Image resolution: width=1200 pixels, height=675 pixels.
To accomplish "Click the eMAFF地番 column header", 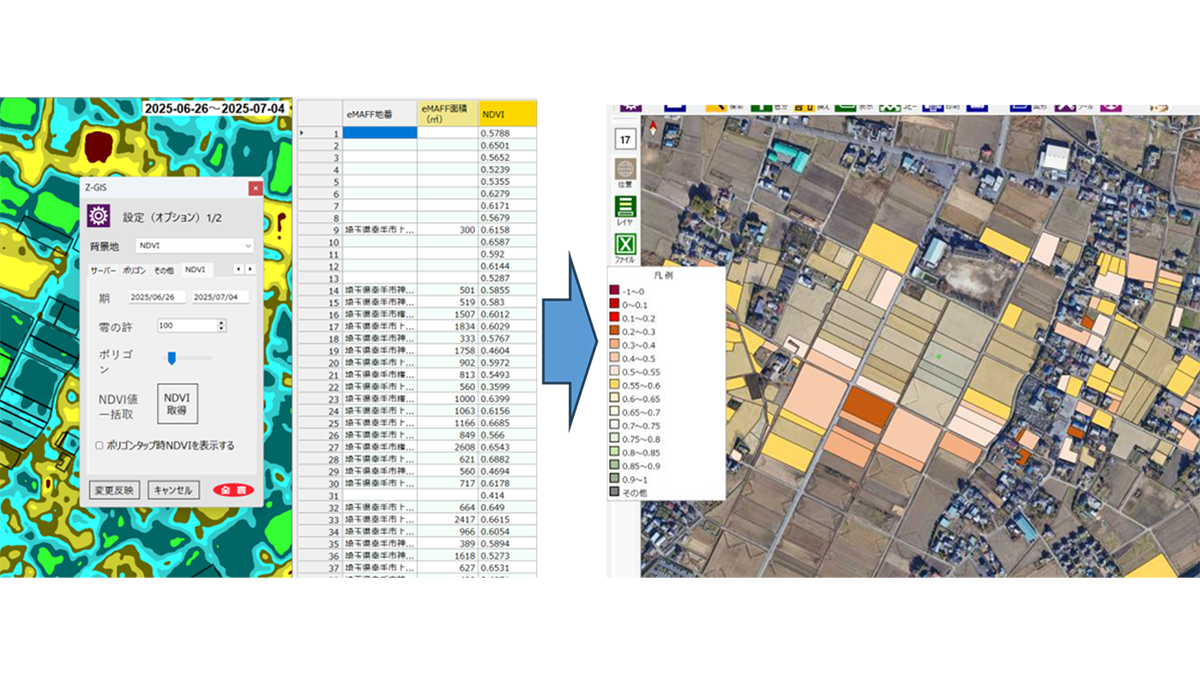I will tap(380, 113).
